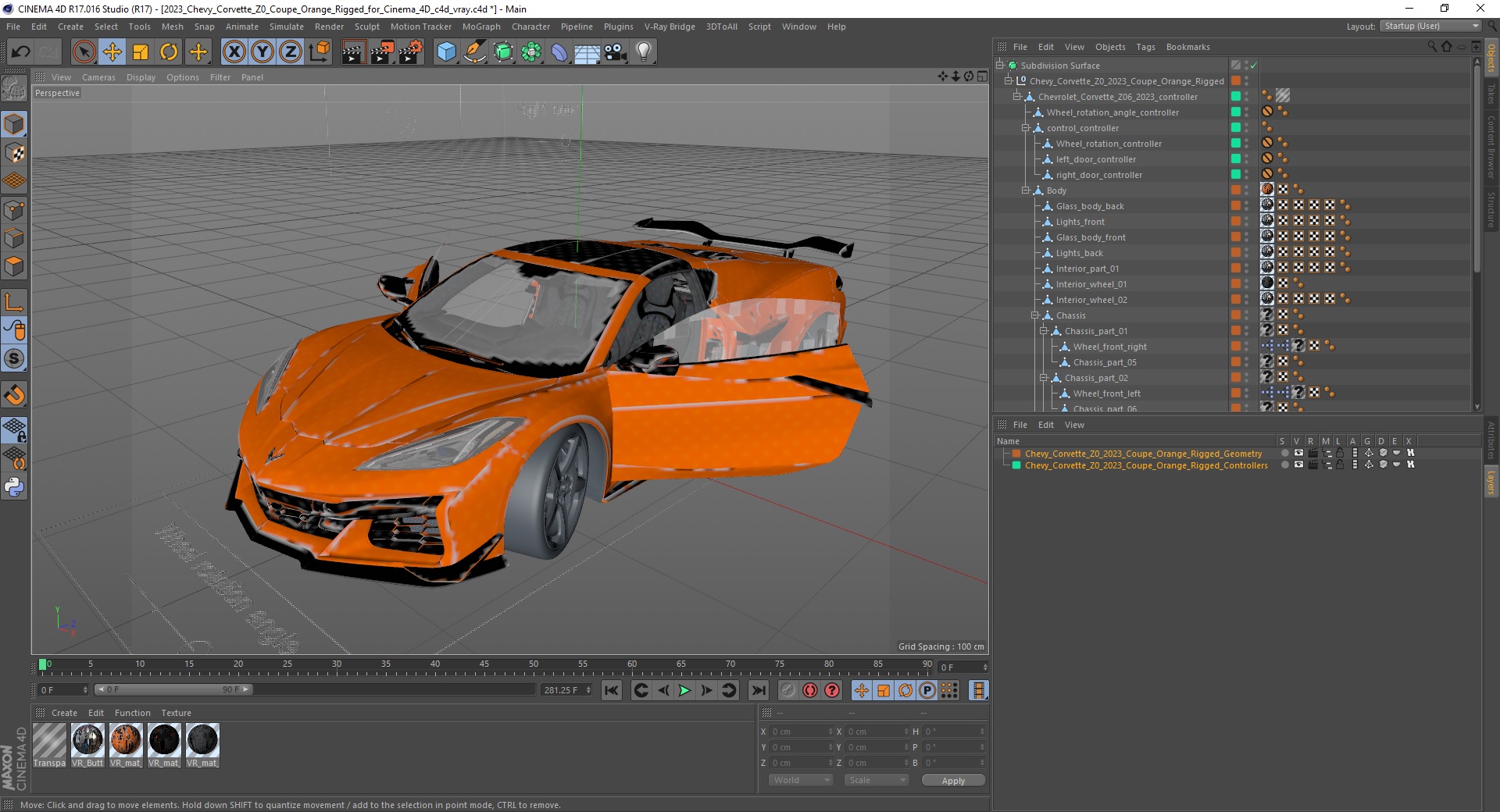Open the Objects side tab
Viewport: 1500px width, 812px height.
[x=1491, y=58]
